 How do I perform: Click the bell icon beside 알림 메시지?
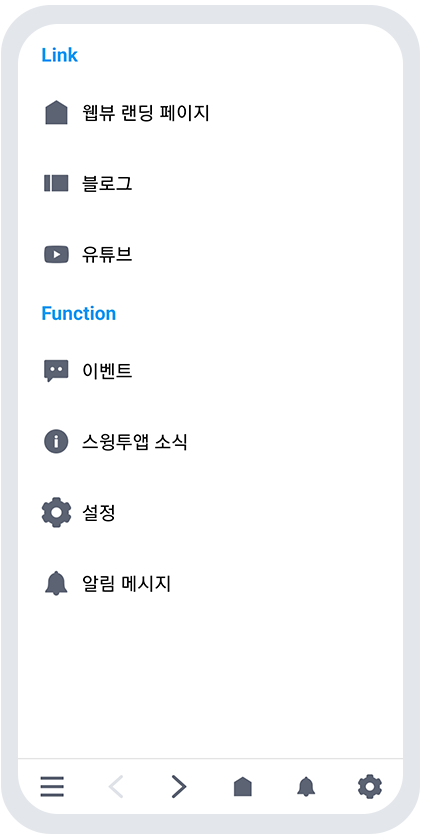(x=56, y=583)
